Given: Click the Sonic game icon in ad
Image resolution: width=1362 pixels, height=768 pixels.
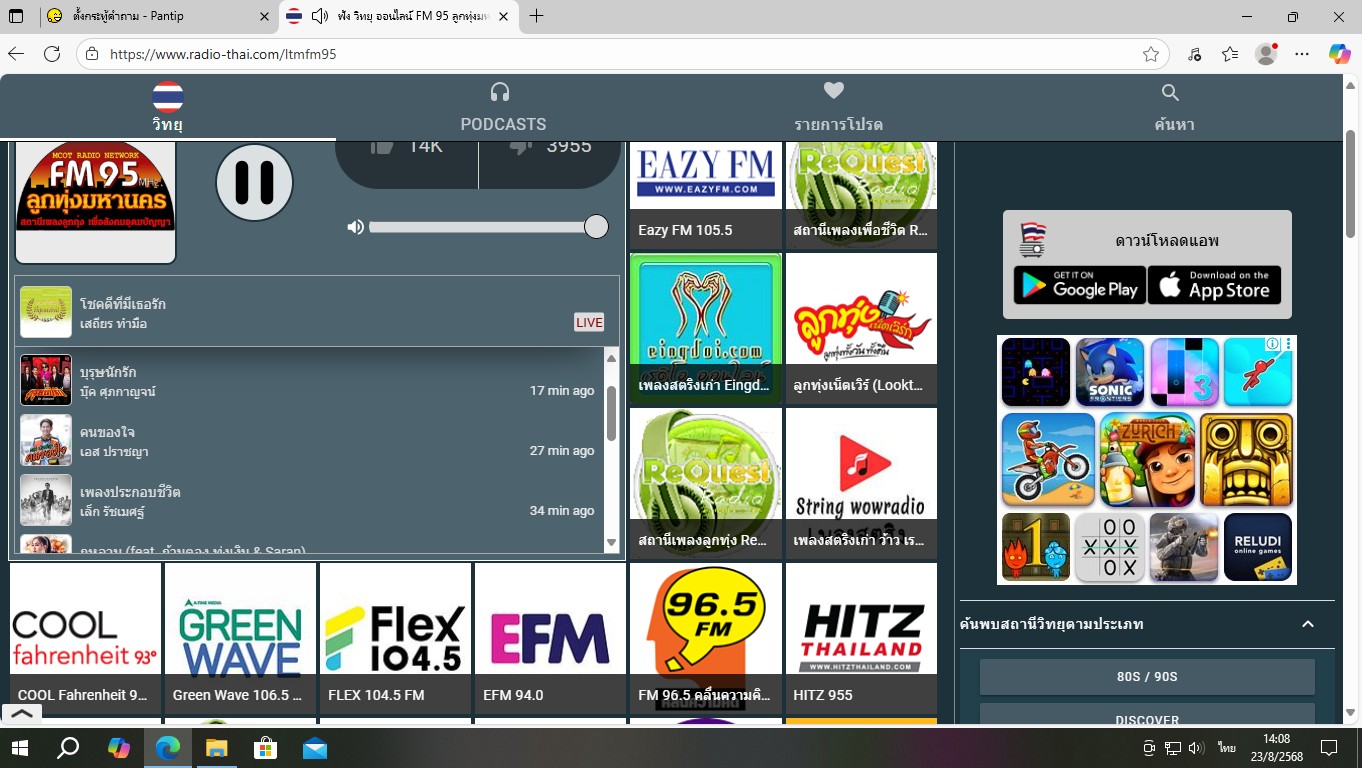Looking at the screenshot, I should [1110, 372].
